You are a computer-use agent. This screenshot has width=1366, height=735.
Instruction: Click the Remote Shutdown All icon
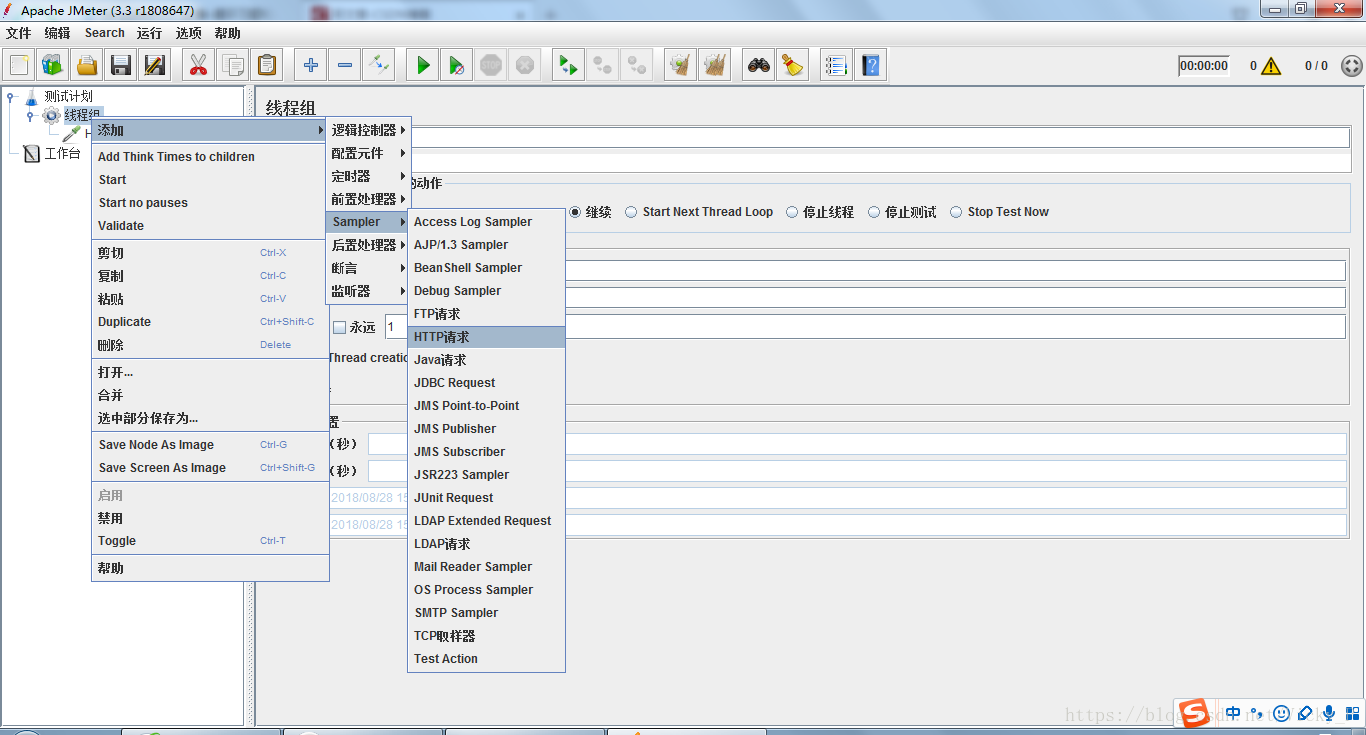[636, 66]
